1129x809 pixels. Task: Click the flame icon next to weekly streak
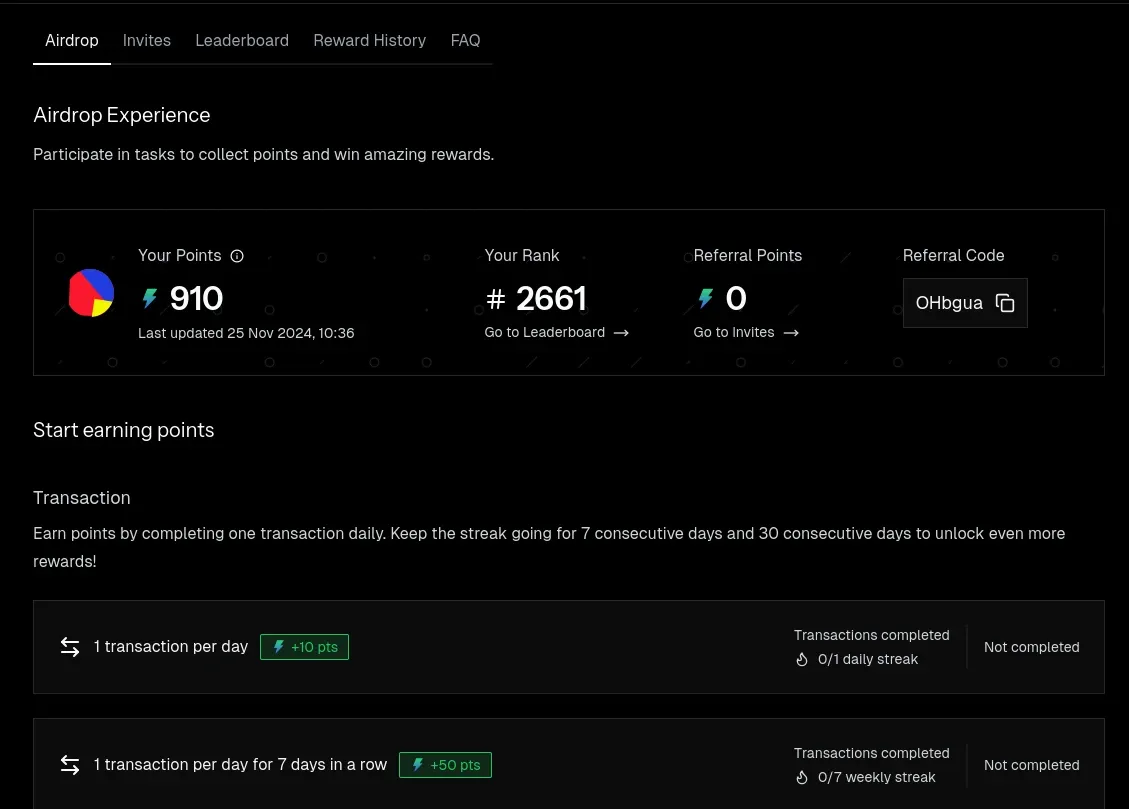tap(802, 778)
